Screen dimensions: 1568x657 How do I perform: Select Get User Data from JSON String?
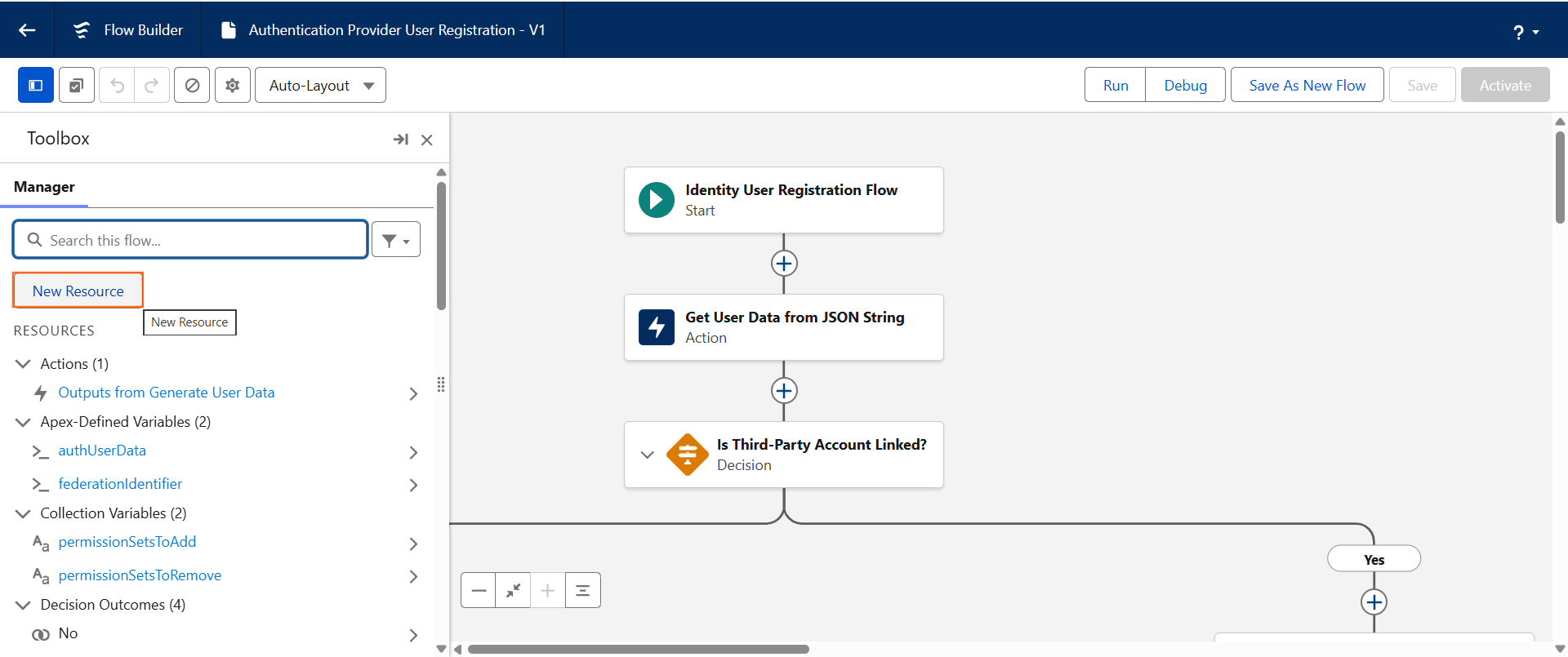(784, 327)
